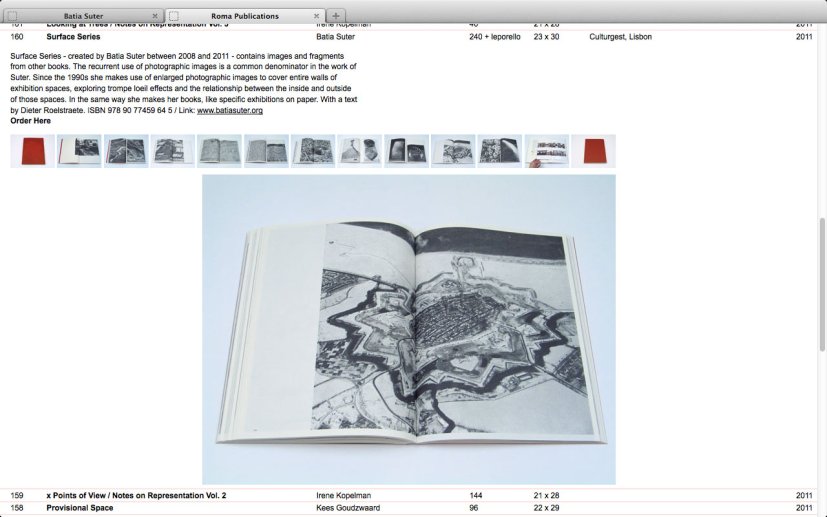Select thumbnail showing leporello with hand
This screenshot has height=517, width=827.
click(x=547, y=151)
